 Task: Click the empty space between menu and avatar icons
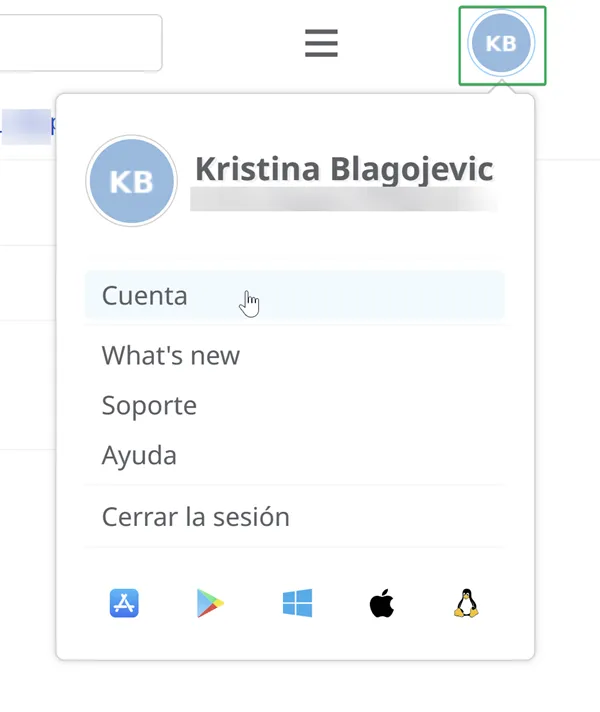click(400, 43)
